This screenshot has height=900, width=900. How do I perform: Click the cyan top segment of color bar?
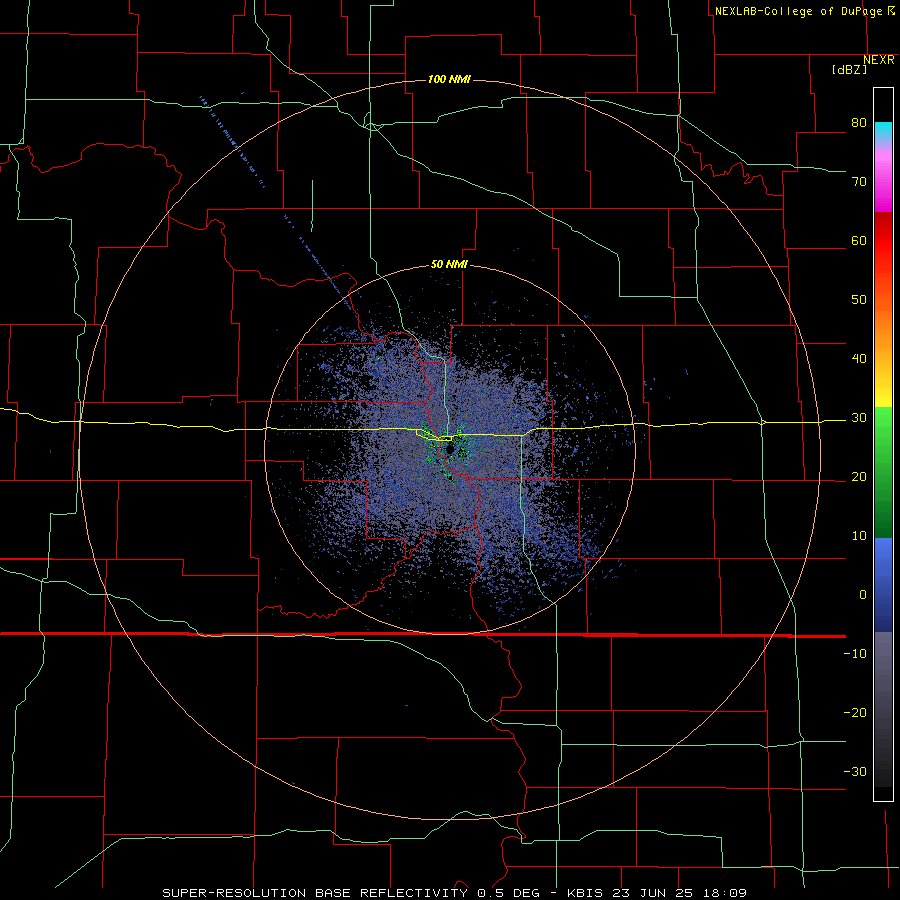click(883, 132)
